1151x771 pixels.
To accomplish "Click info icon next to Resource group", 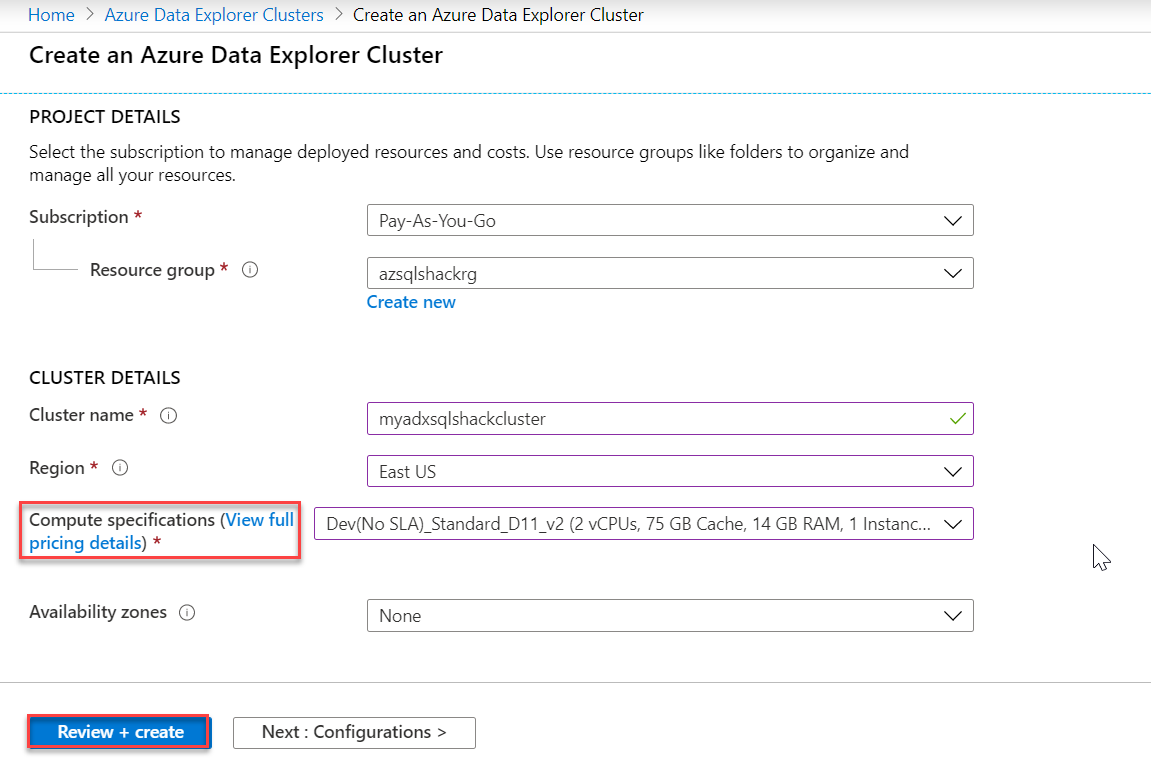I will (x=251, y=270).
